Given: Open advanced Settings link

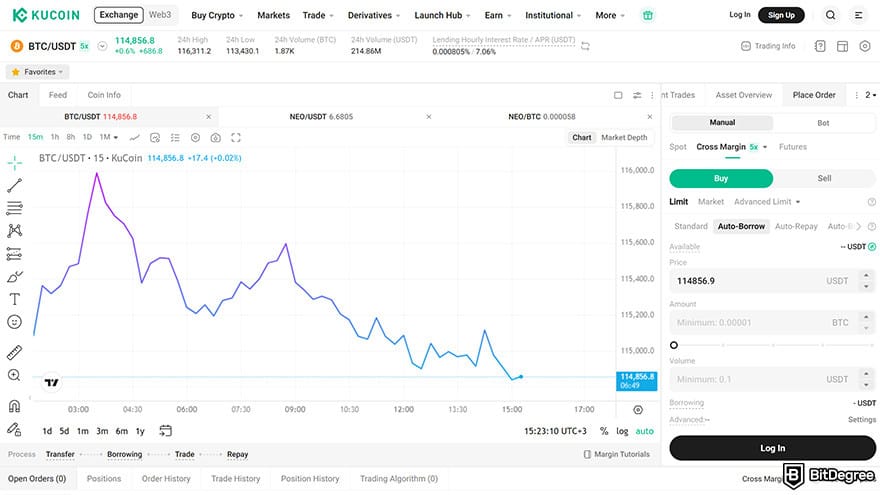Looking at the screenshot, I should click(861, 419).
